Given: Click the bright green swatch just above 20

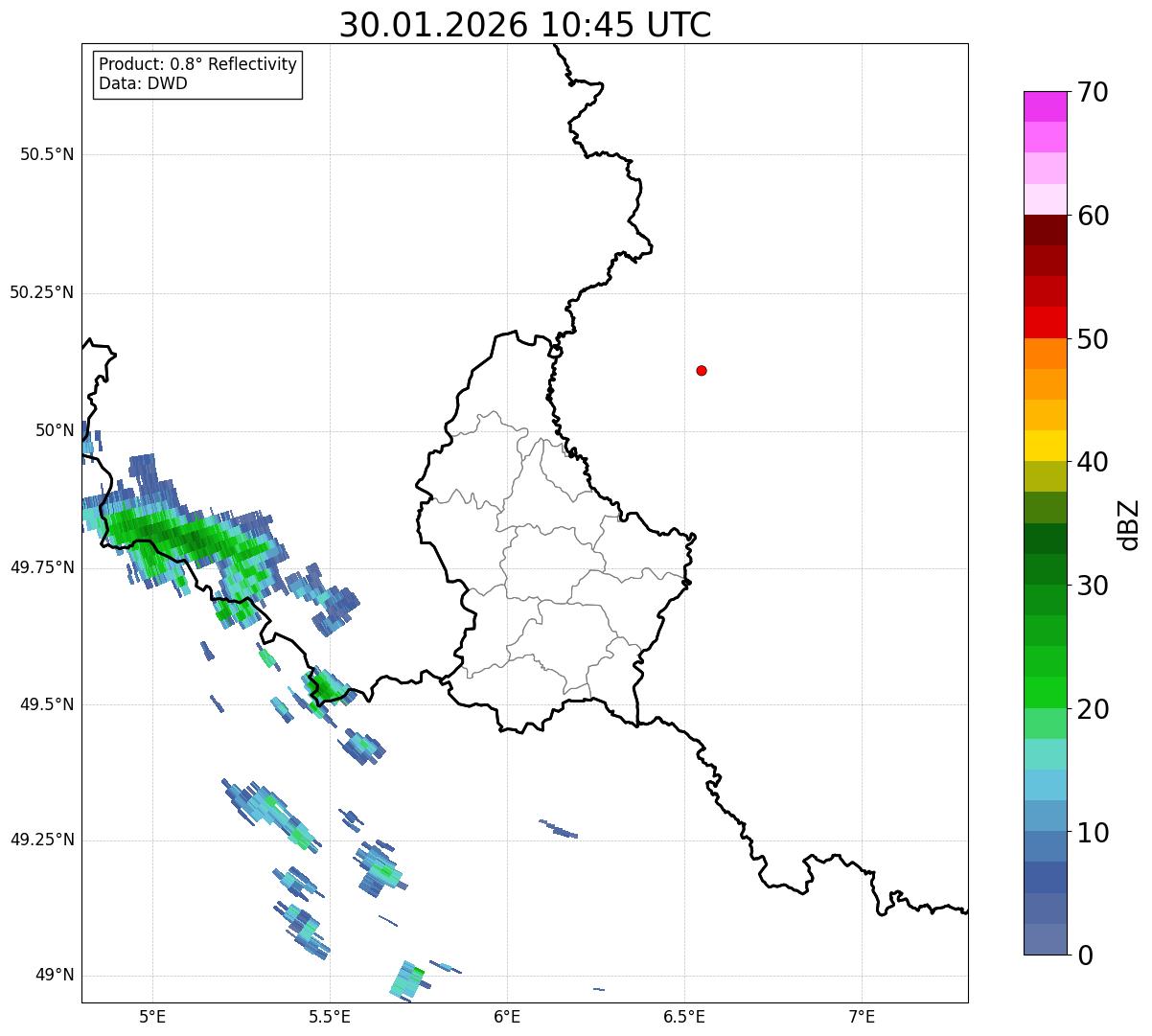Looking at the screenshot, I should 1045,693.
